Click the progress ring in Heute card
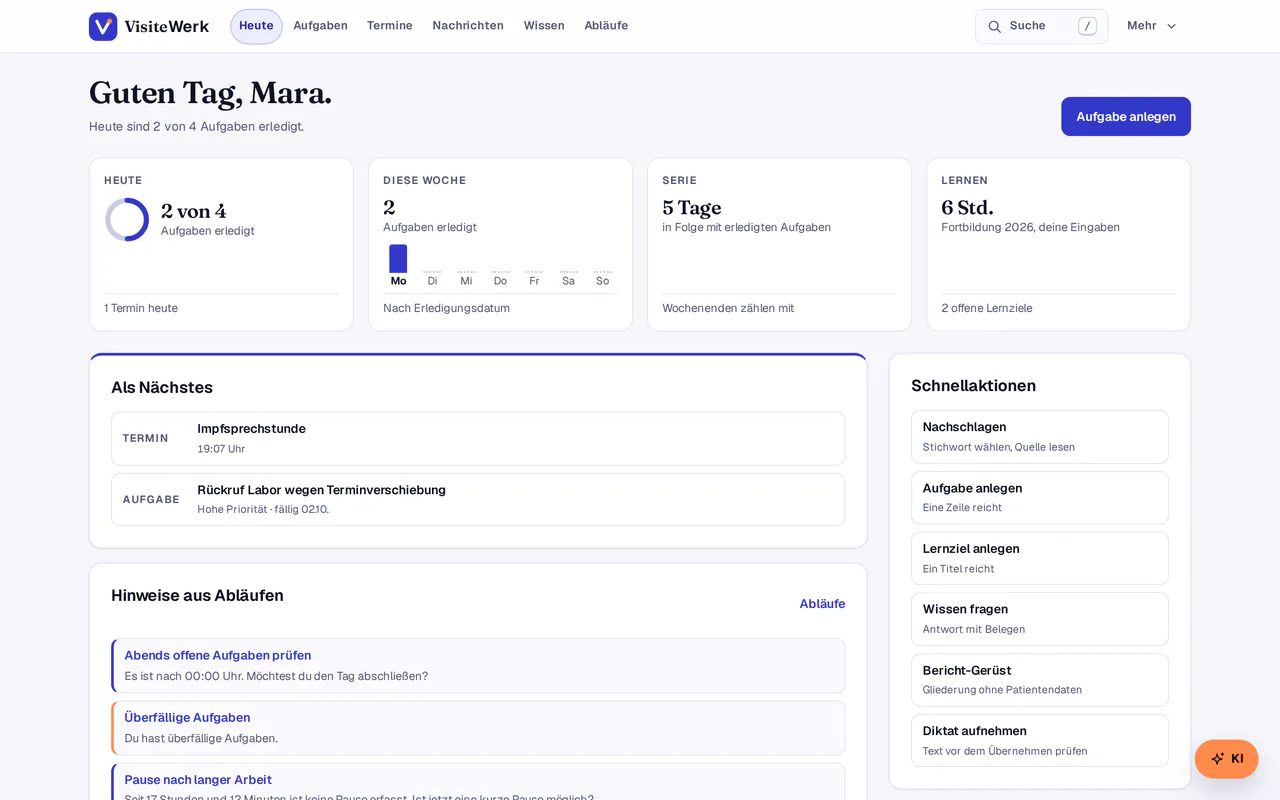The width and height of the screenshot is (1280, 800). [127, 219]
